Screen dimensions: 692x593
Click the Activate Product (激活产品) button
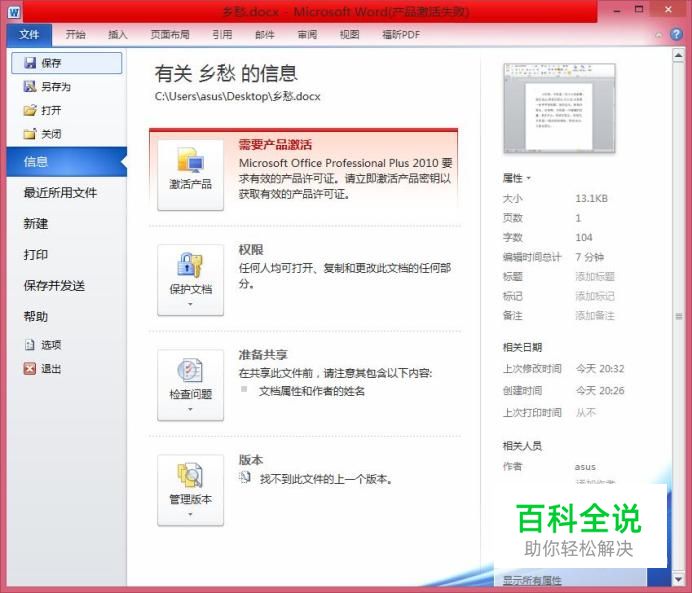[191, 175]
